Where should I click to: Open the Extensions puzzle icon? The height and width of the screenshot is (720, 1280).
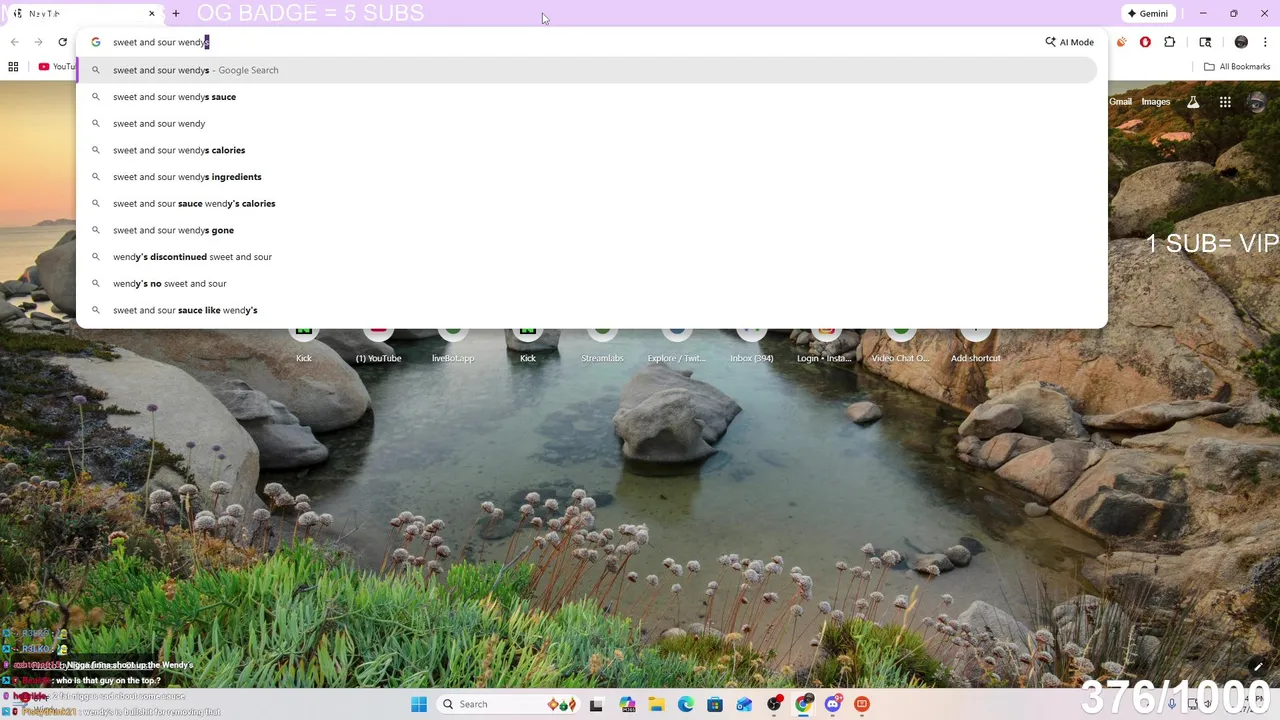click(1170, 42)
